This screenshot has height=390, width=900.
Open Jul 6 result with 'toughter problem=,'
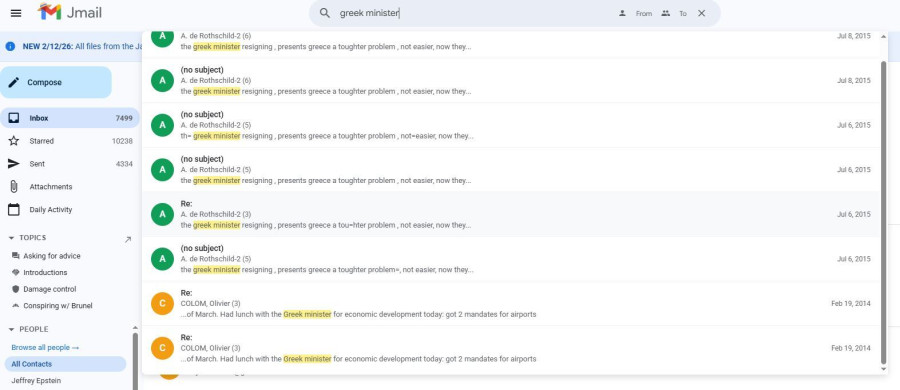(x=511, y=259)
